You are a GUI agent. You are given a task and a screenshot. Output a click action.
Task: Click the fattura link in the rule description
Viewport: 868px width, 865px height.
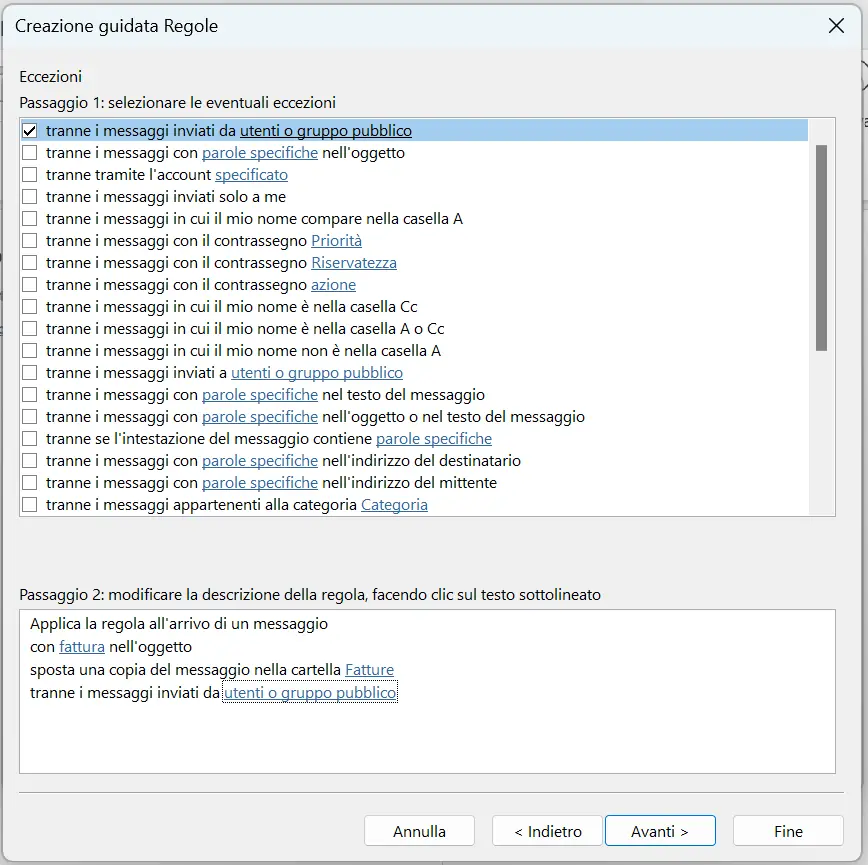point(81,646)
